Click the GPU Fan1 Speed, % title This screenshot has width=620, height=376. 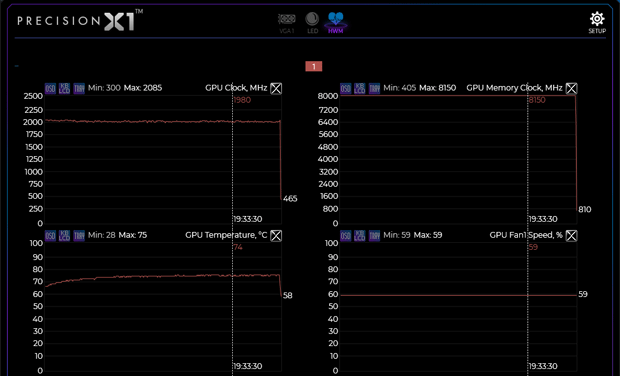pos(526,235)
